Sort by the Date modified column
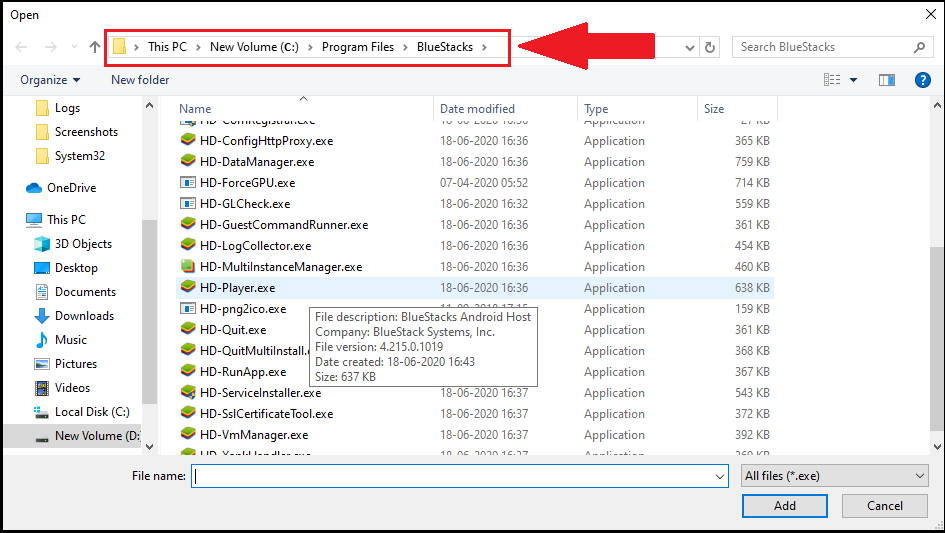The width and height of the screenshot is (945, 533). point(477,109)
